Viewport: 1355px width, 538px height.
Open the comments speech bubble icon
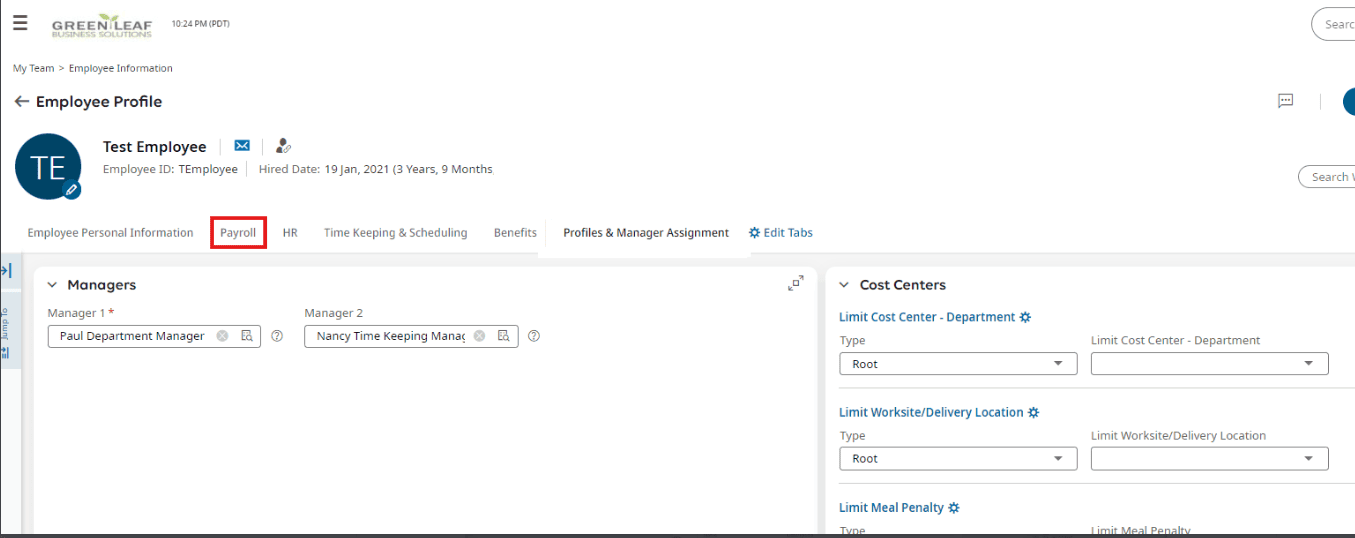[1286, 101]
